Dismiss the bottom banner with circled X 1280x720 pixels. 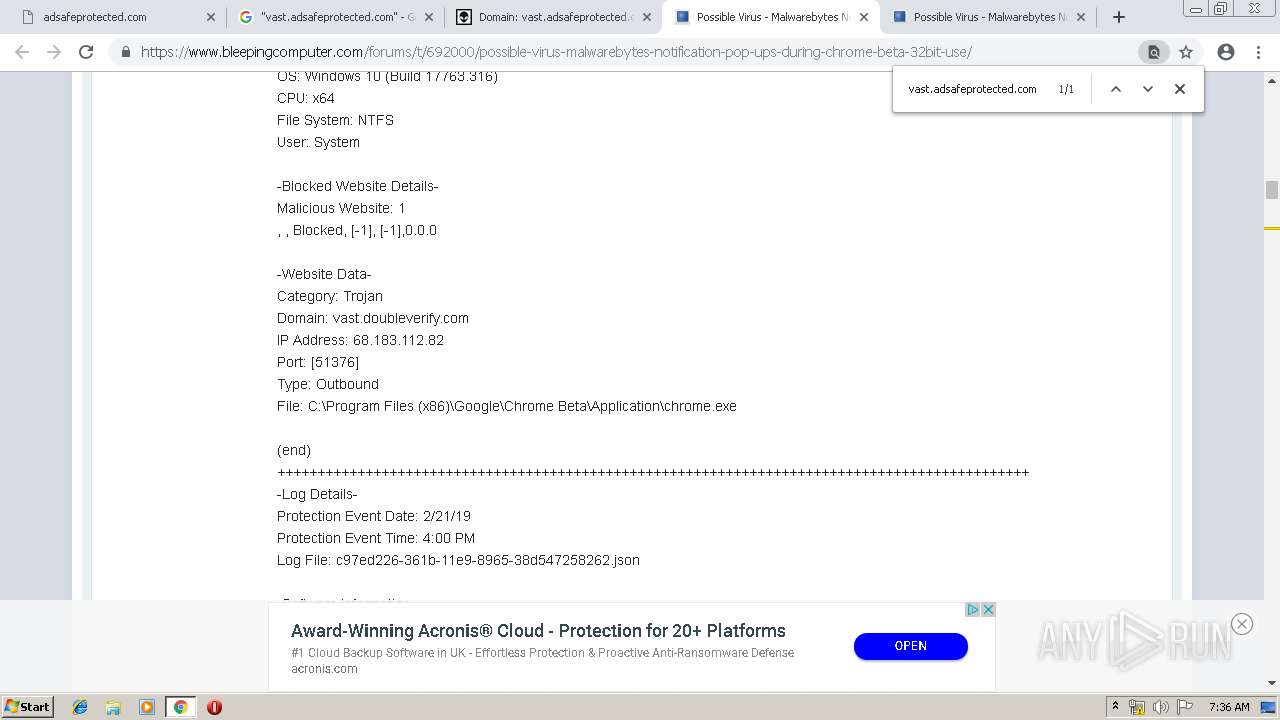[1242, 624]
